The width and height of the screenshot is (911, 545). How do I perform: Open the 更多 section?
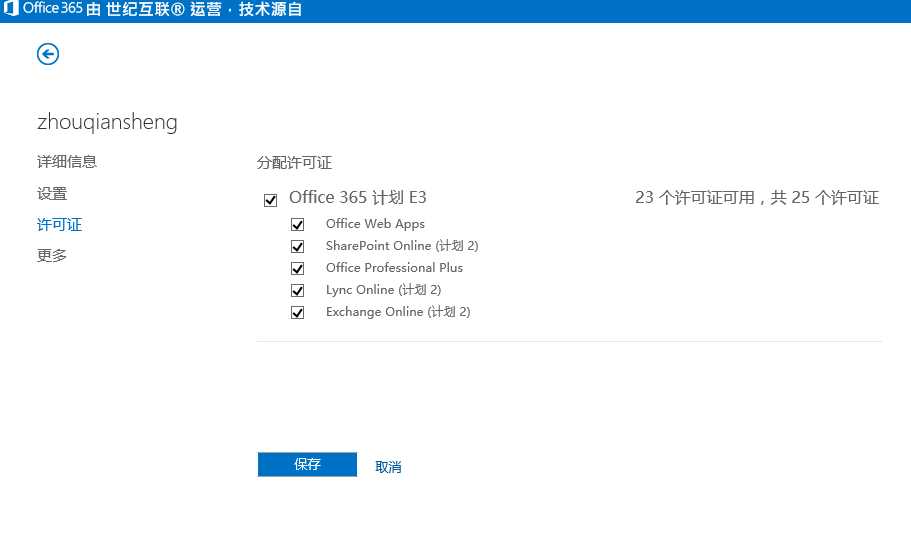(52, 255)
